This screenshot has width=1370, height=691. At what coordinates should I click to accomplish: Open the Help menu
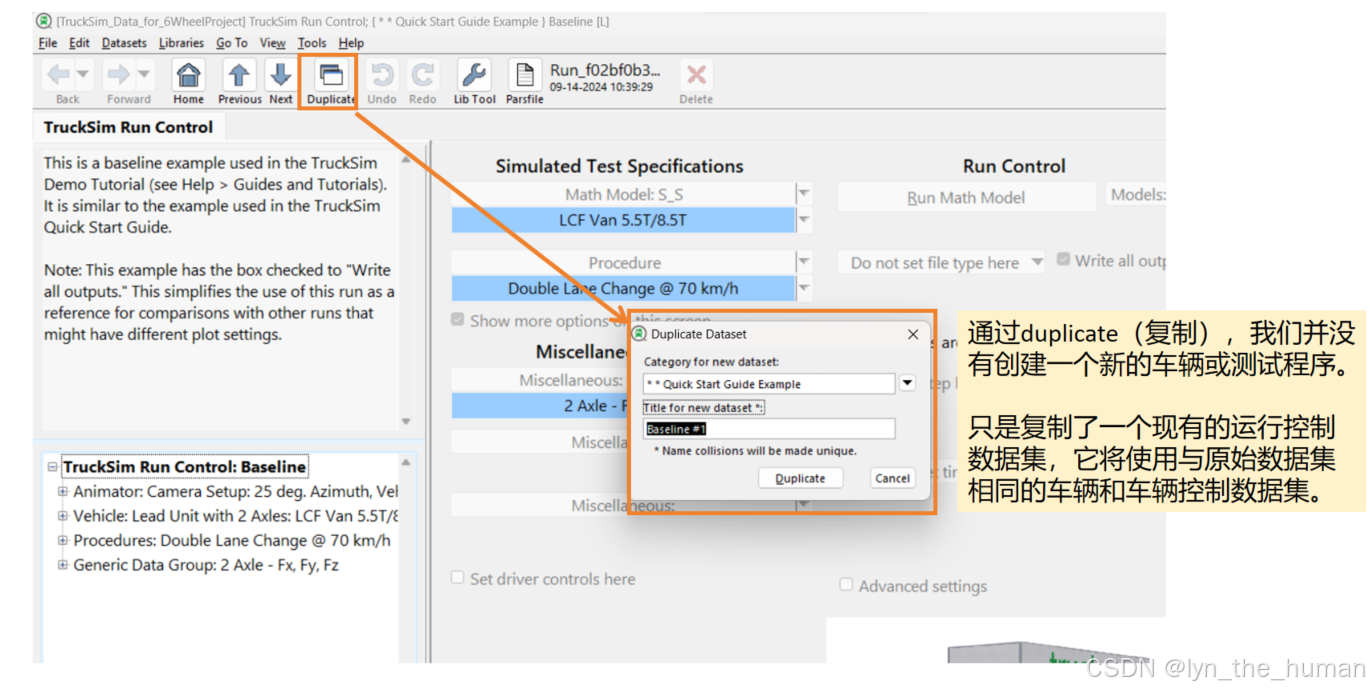pyautogui.click(x=351, y=43)
